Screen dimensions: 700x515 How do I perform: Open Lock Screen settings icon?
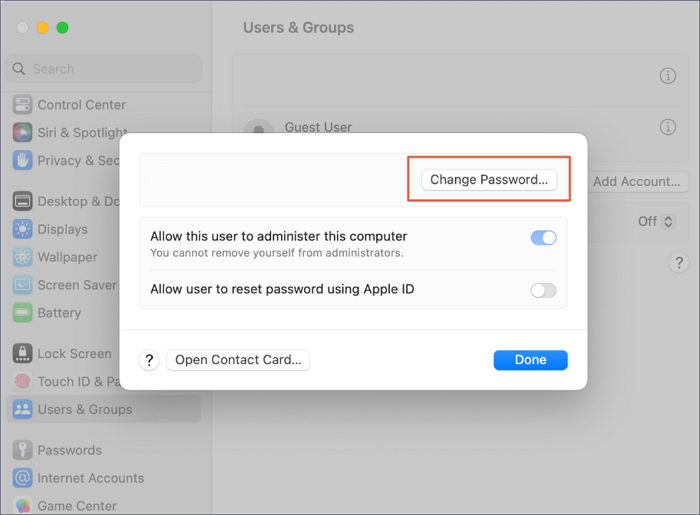(22, 353)
